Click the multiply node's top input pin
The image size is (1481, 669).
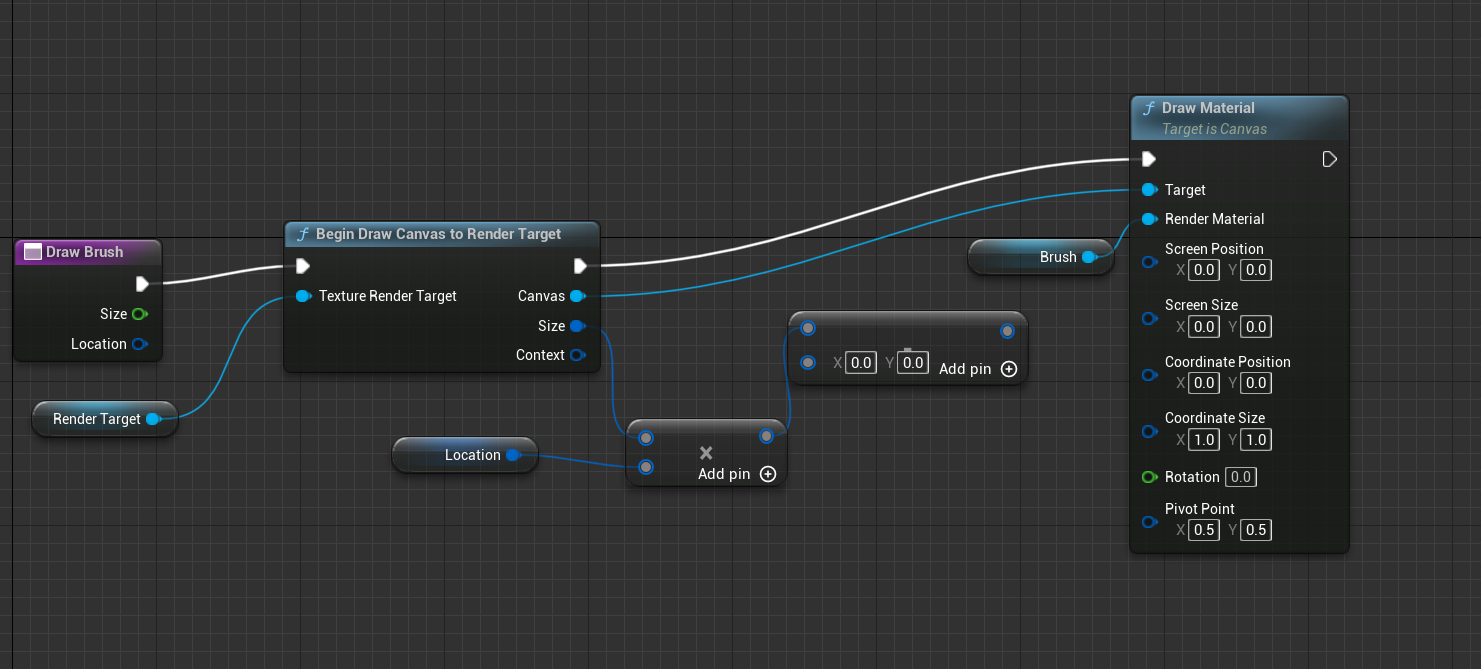coord(646,437)
